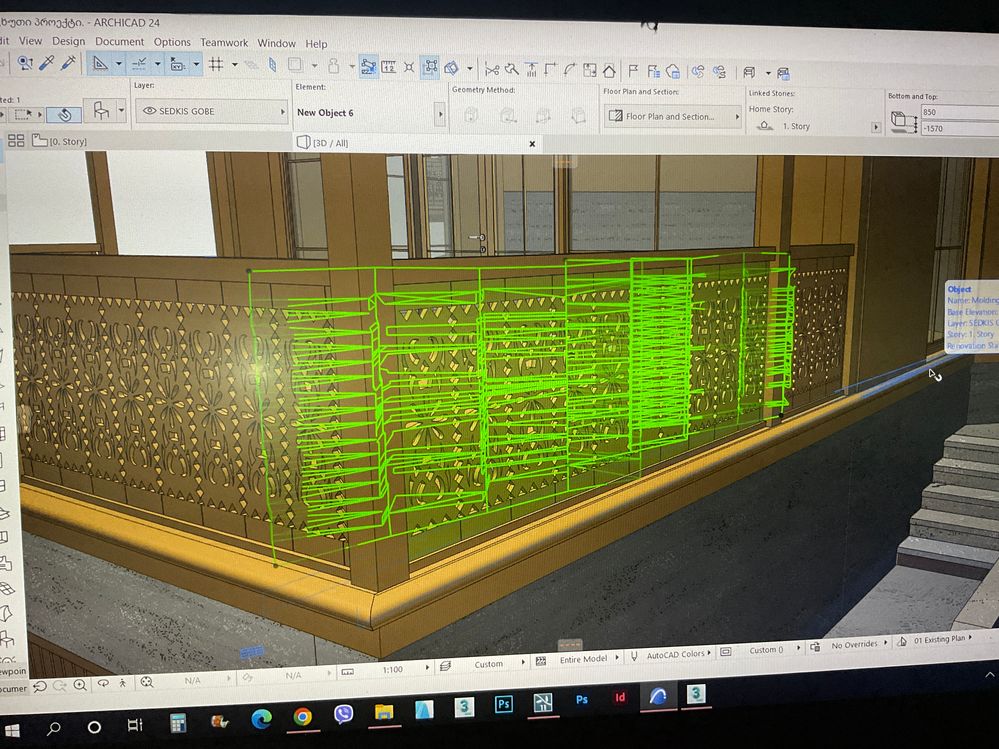Click the zoom in magnifier in status bar

[x=80, y=685]
